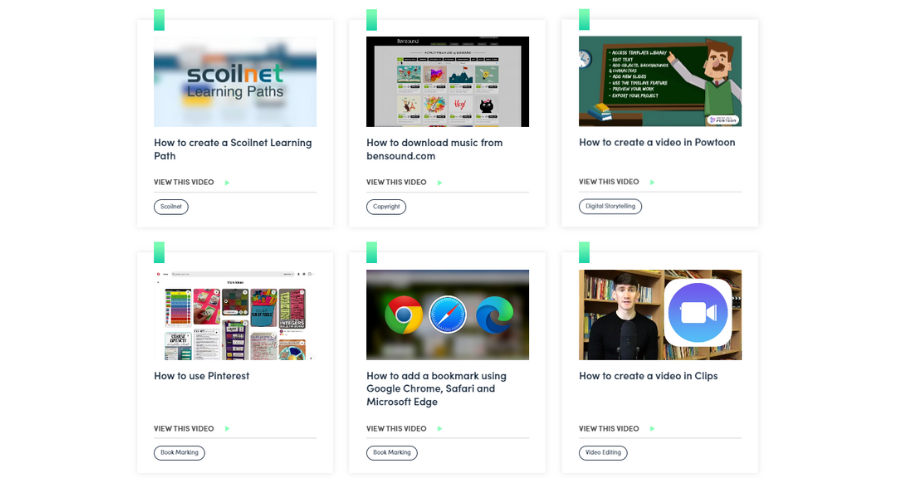Image resolution: width=911 pixels, height=483 pixels.
Task: Open the Scoilnet Learning Paths thumbnail
Action: point(235,82)
